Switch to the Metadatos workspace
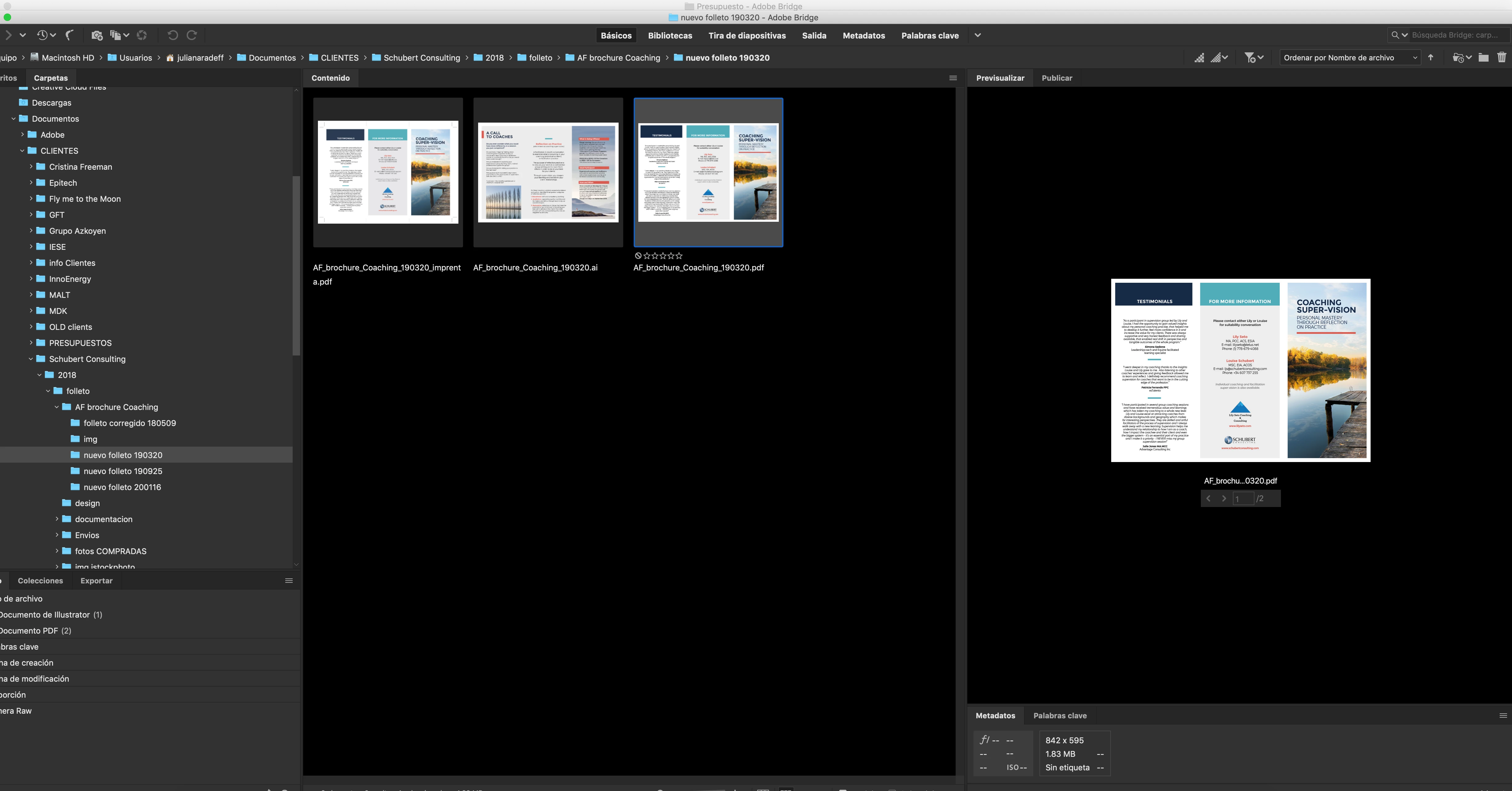 pos(864,35)
